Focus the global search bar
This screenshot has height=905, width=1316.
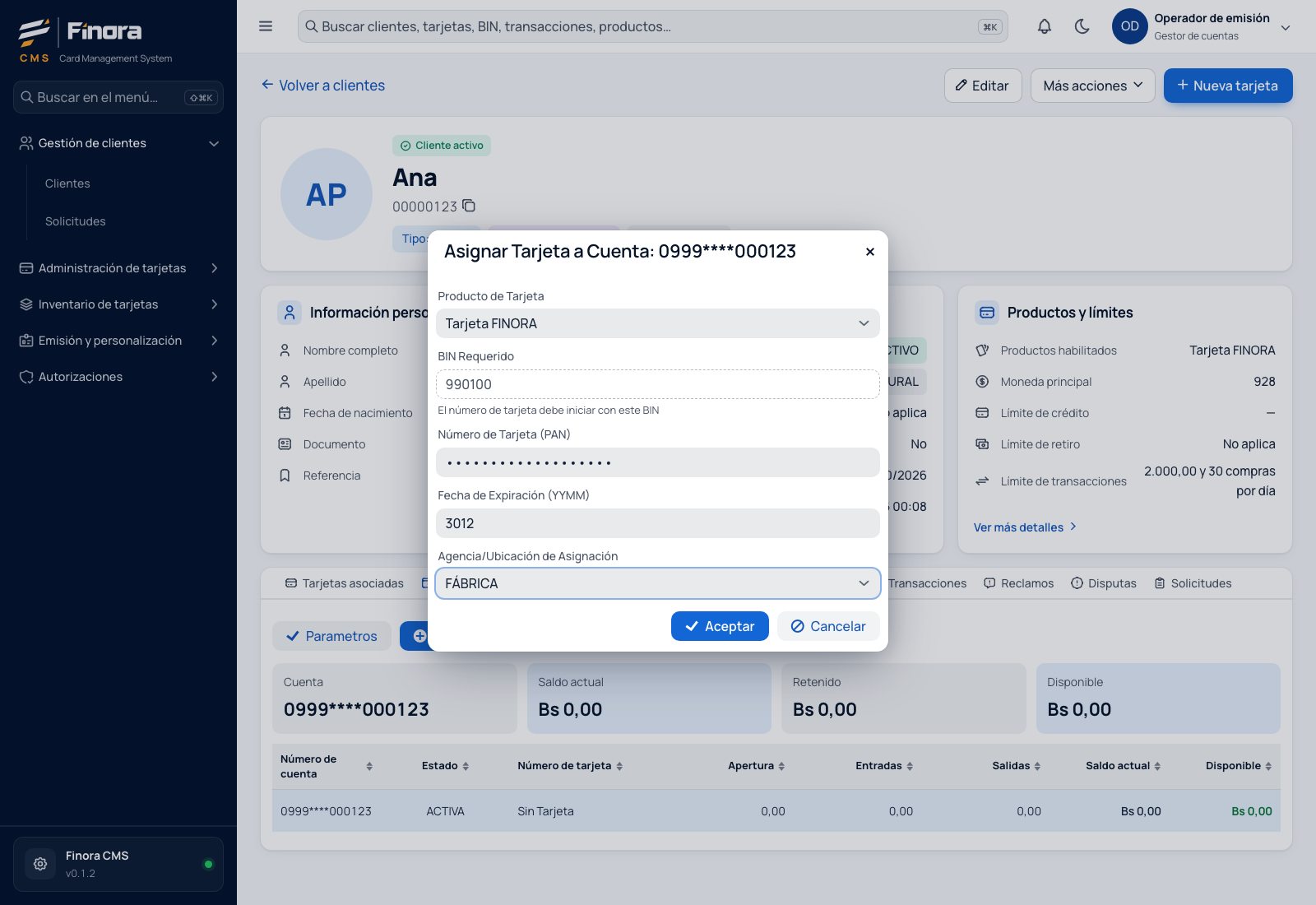click(653, 26)
